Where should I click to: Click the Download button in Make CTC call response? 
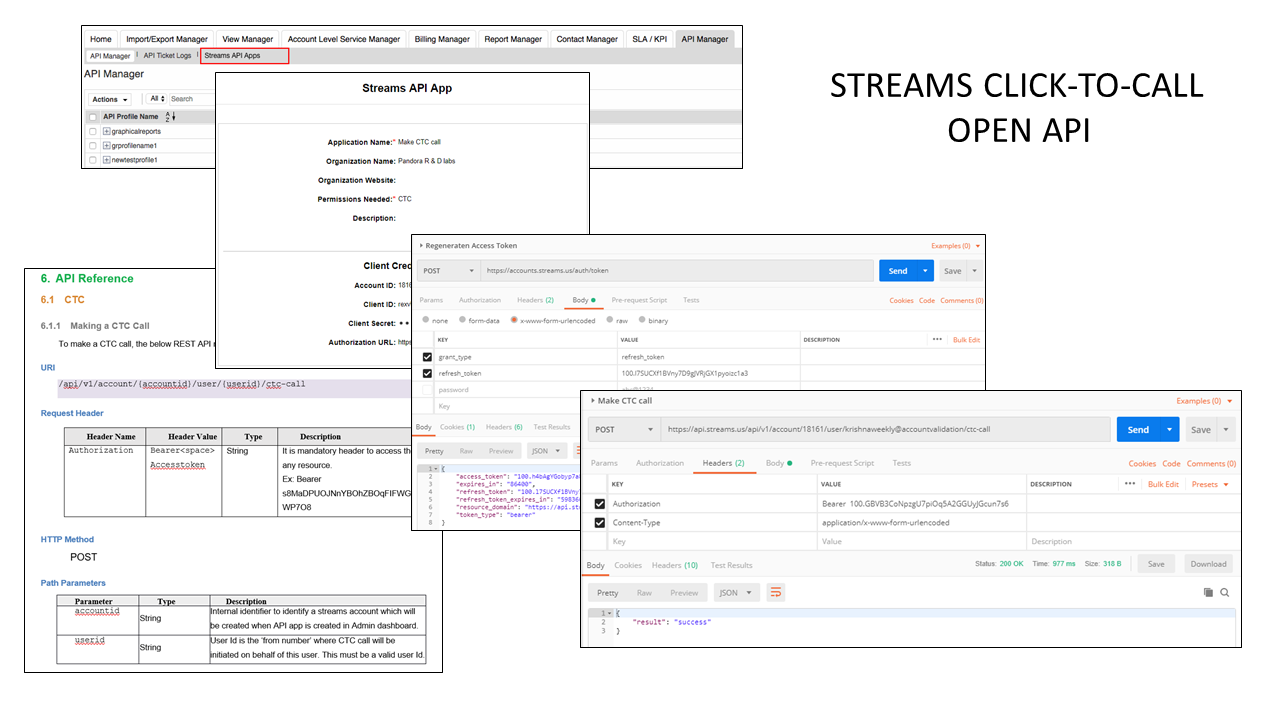(1208, 564)
